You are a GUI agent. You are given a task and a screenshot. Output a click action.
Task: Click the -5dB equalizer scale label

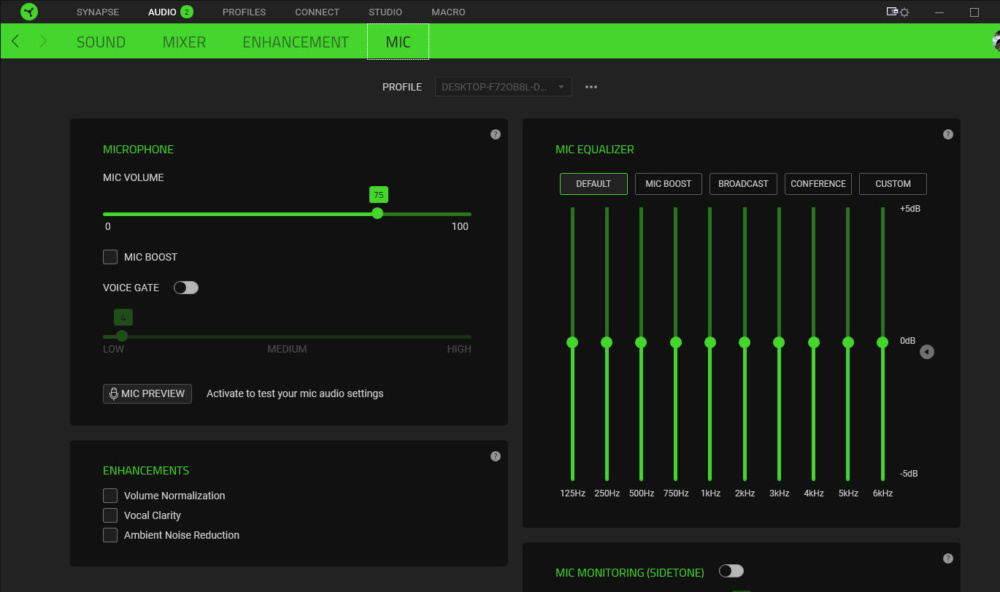point(909,473)
